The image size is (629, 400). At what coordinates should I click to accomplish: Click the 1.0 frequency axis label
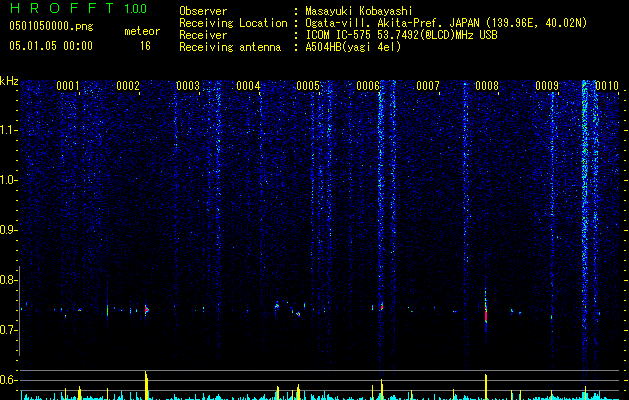8,180
